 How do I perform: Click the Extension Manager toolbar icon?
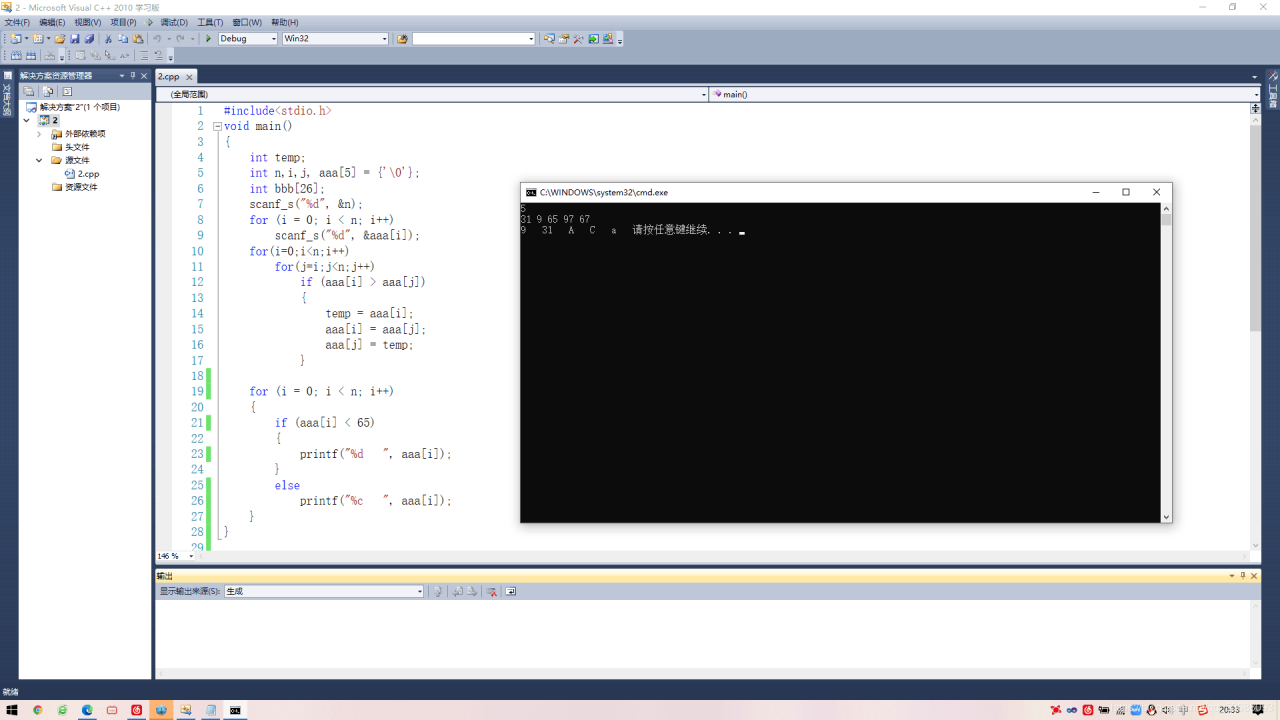coord(607,39)
